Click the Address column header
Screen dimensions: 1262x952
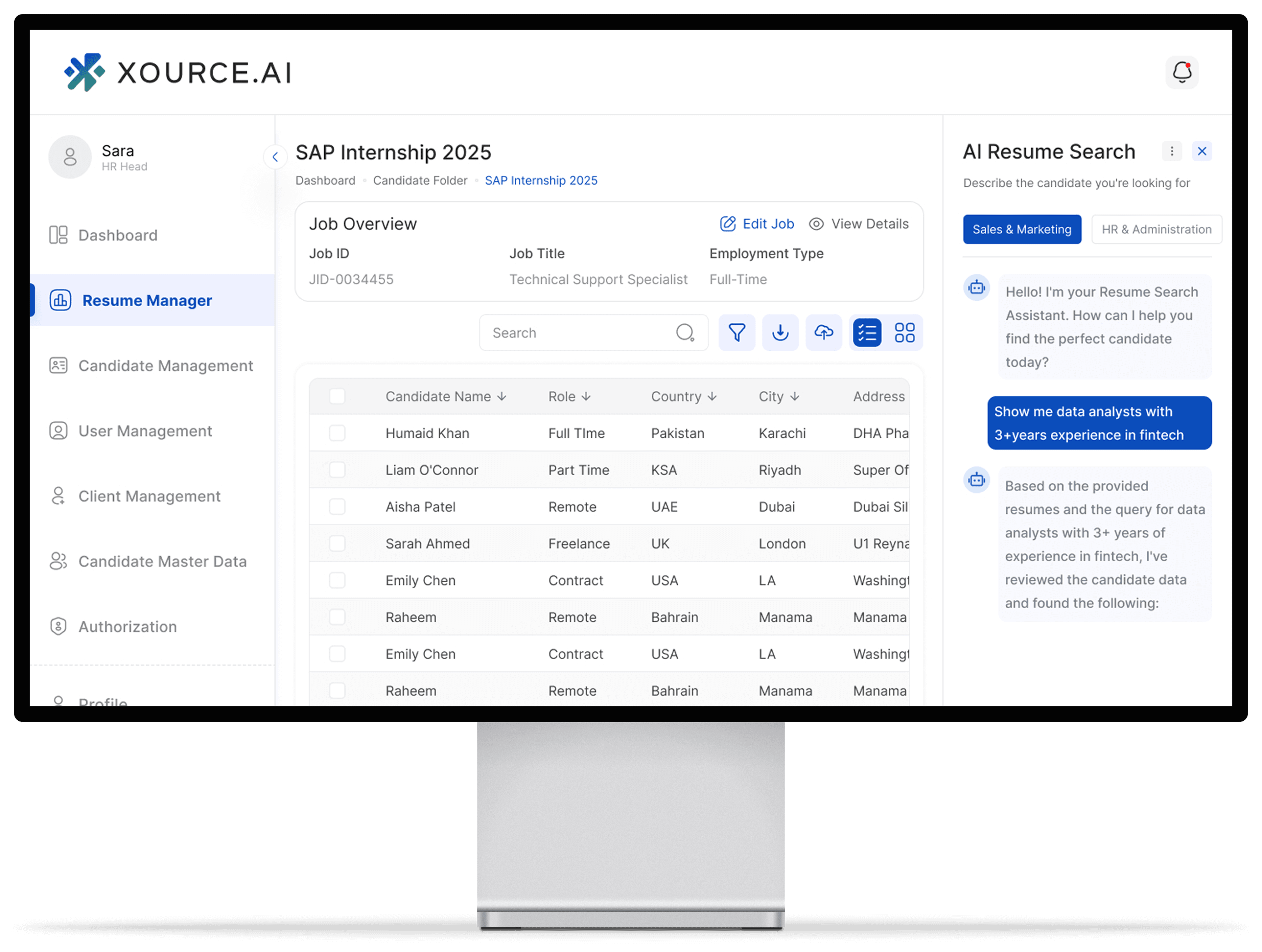[x=878, y=396]
